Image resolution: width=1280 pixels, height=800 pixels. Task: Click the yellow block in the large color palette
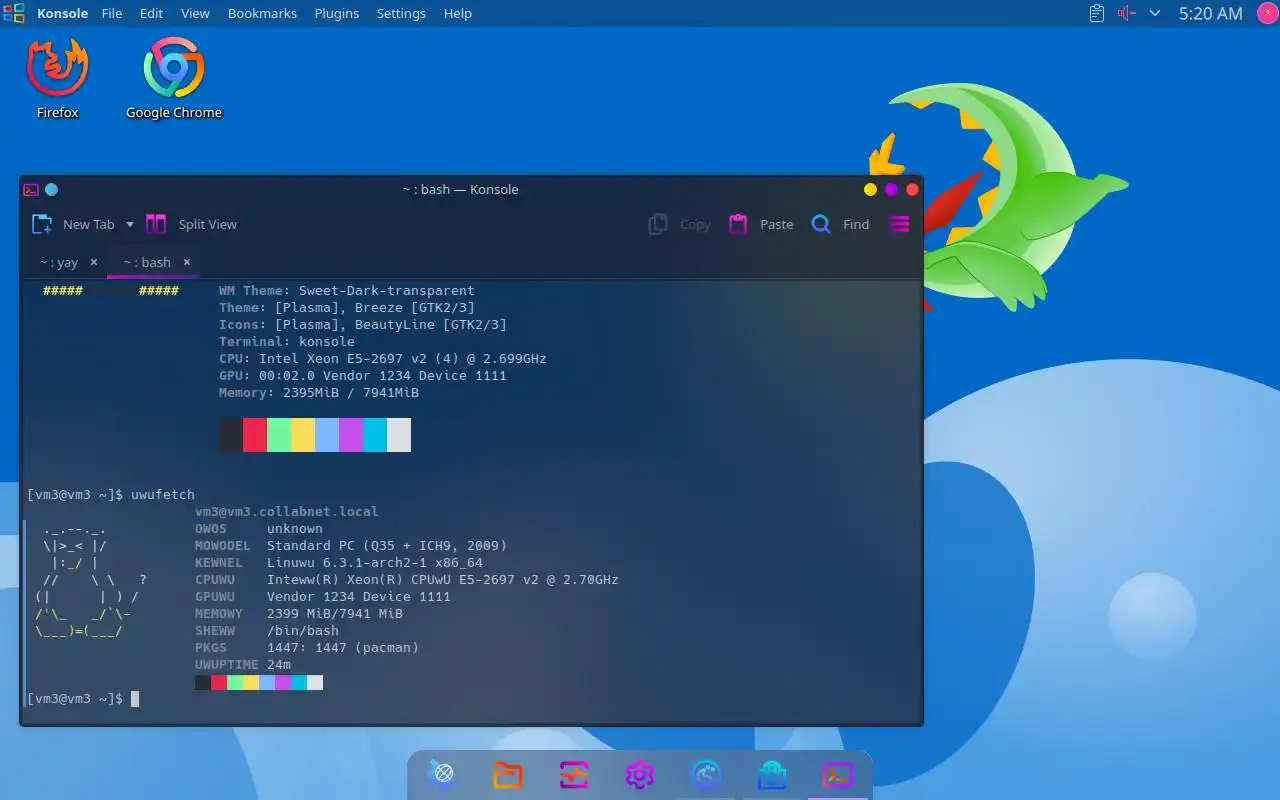pos(303,435)
